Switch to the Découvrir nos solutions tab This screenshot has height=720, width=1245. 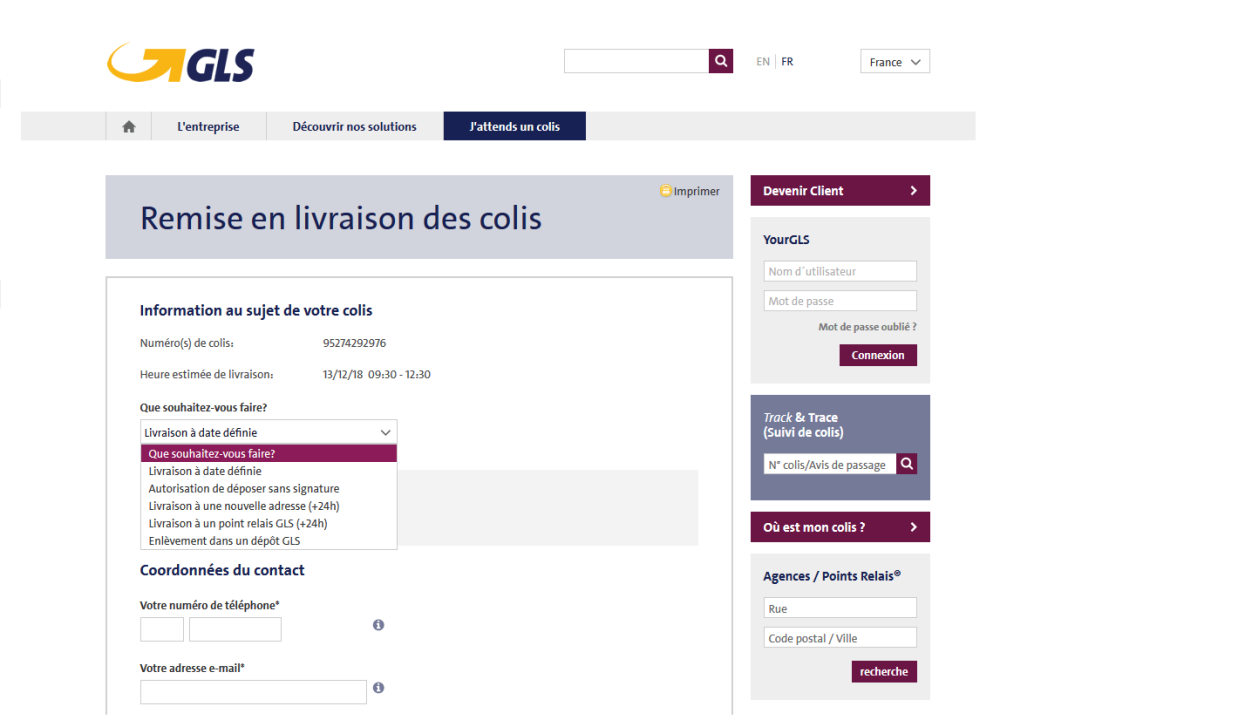pyautogui.click(x=353, y=126)
